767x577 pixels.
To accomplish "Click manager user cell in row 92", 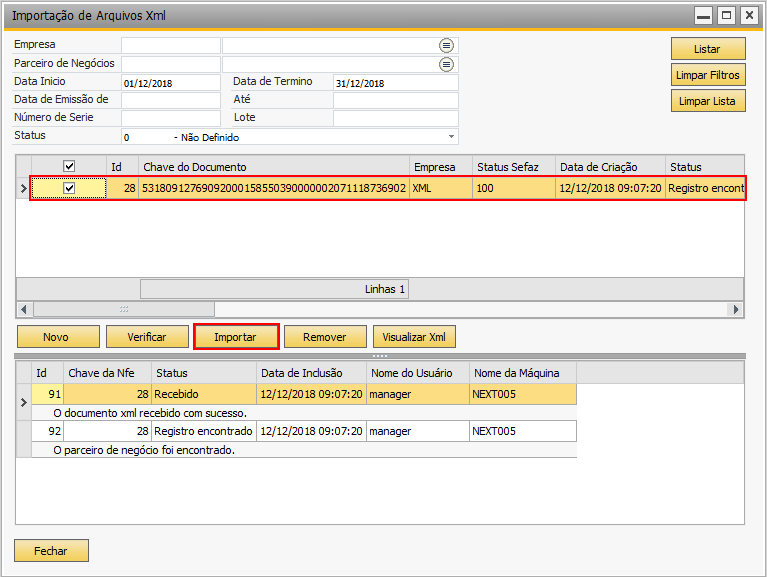I will [418, 431].
